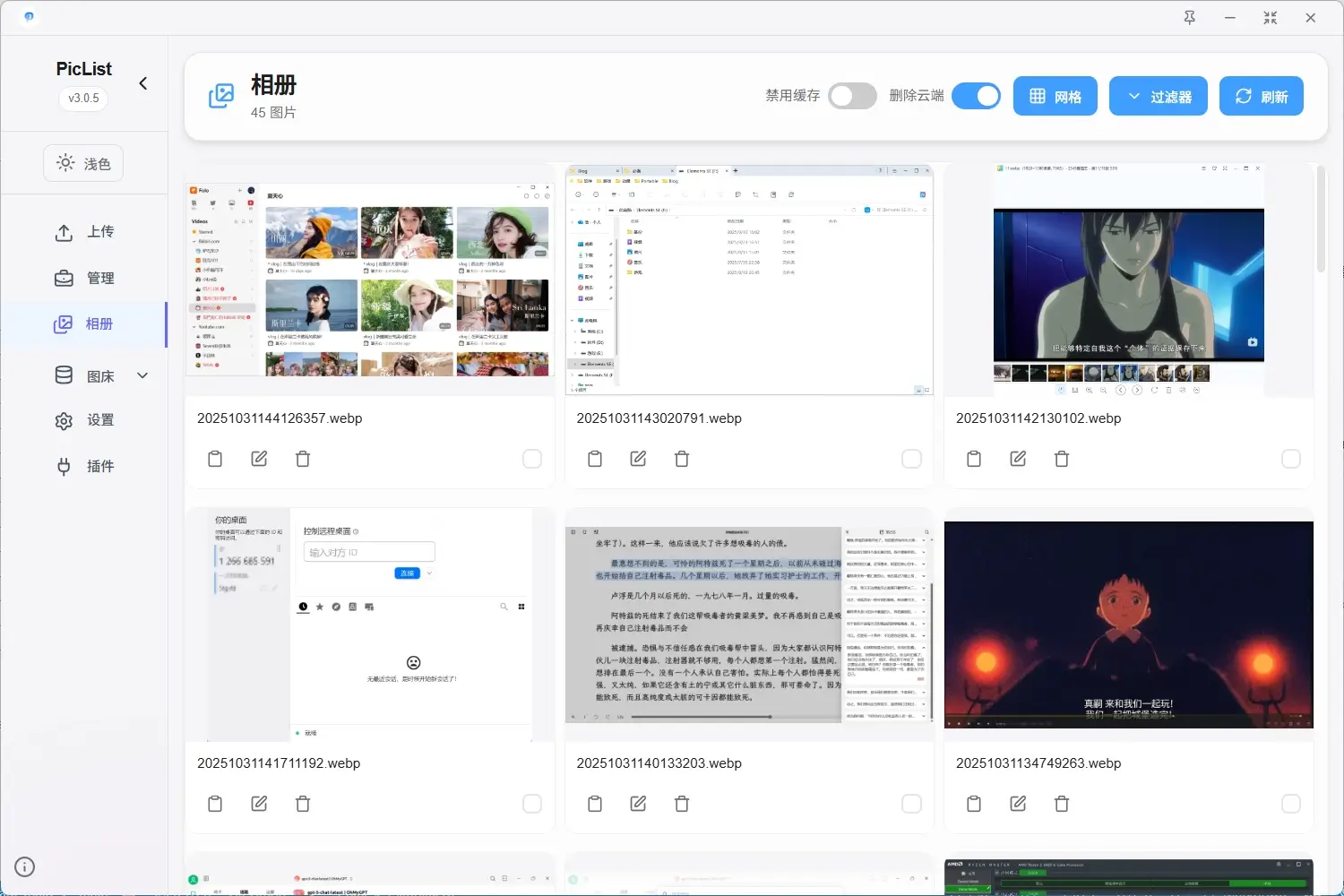The image size is (1344, 896).
Task: Click filename 20251031143020791.webp
Action: pyautogui.click(x=659, y=418)
